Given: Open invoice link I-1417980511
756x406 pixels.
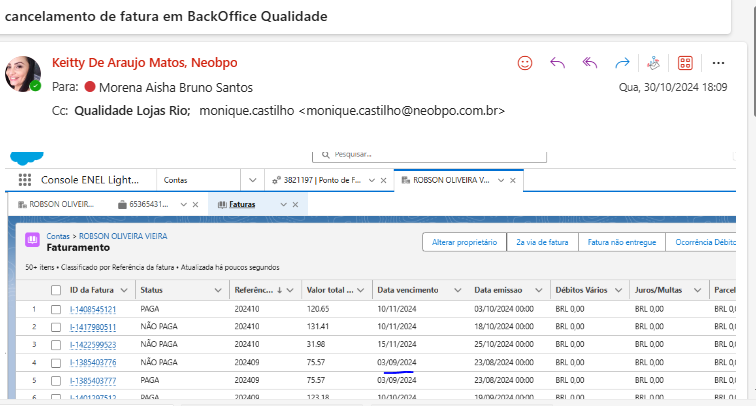Looking at the screenshot, I should pyautogui.click(x=93, y=327).
